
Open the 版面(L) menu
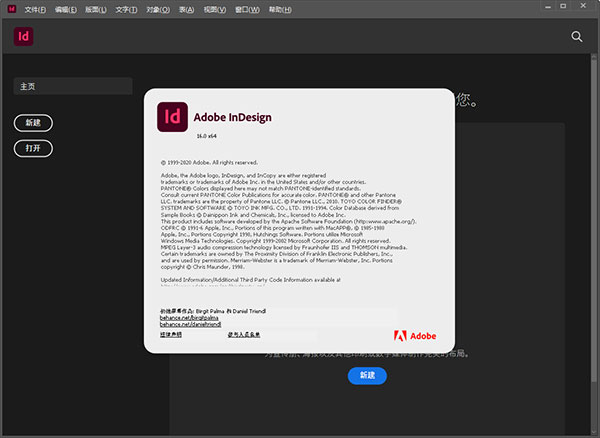click(94, 8)
